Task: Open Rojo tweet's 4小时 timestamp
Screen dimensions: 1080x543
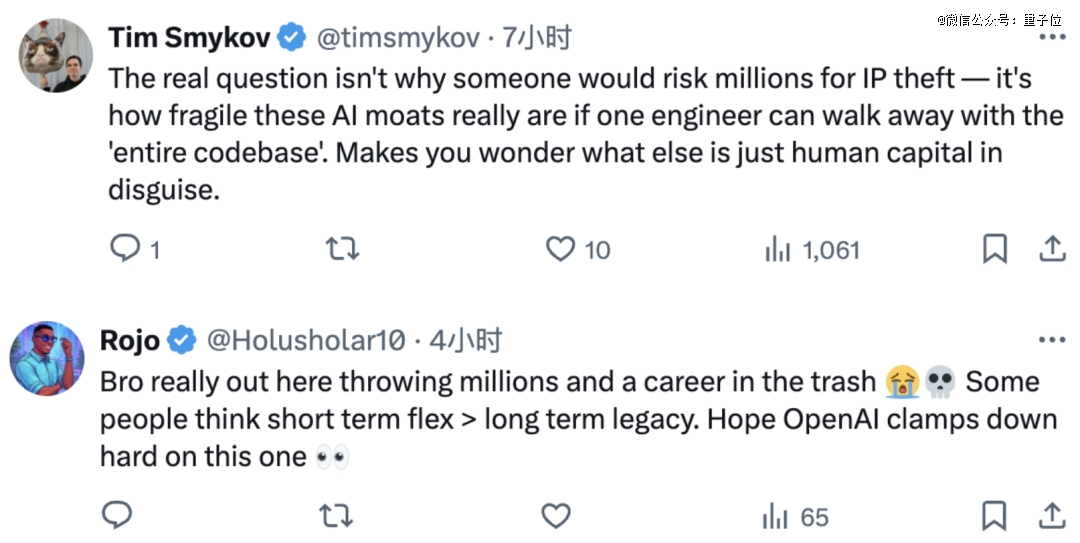Action: pyautogui.click(x=465, y=341)
